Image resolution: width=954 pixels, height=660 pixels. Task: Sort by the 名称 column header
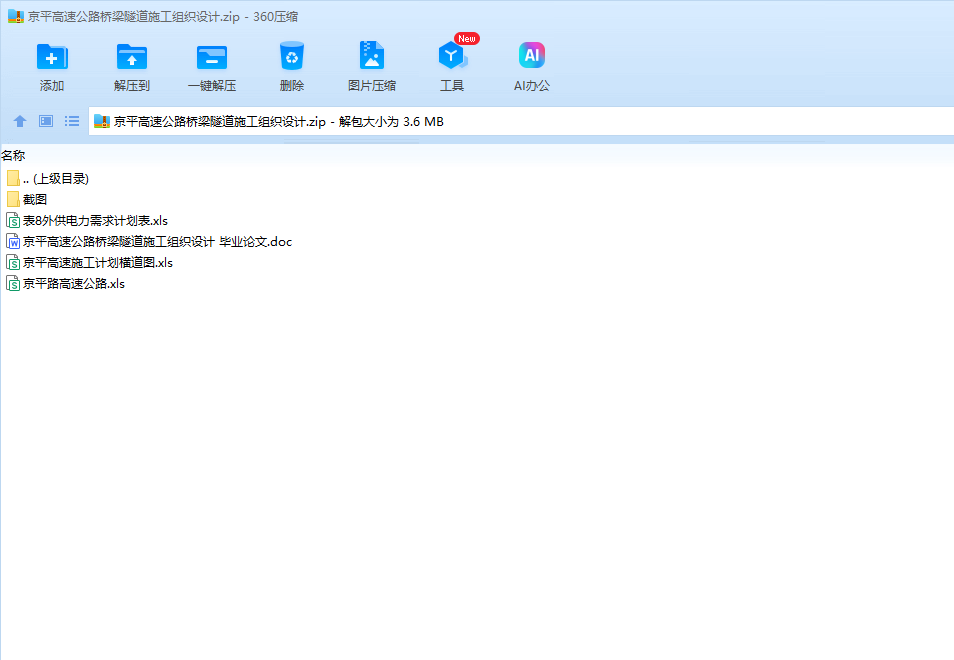(13, 156)
